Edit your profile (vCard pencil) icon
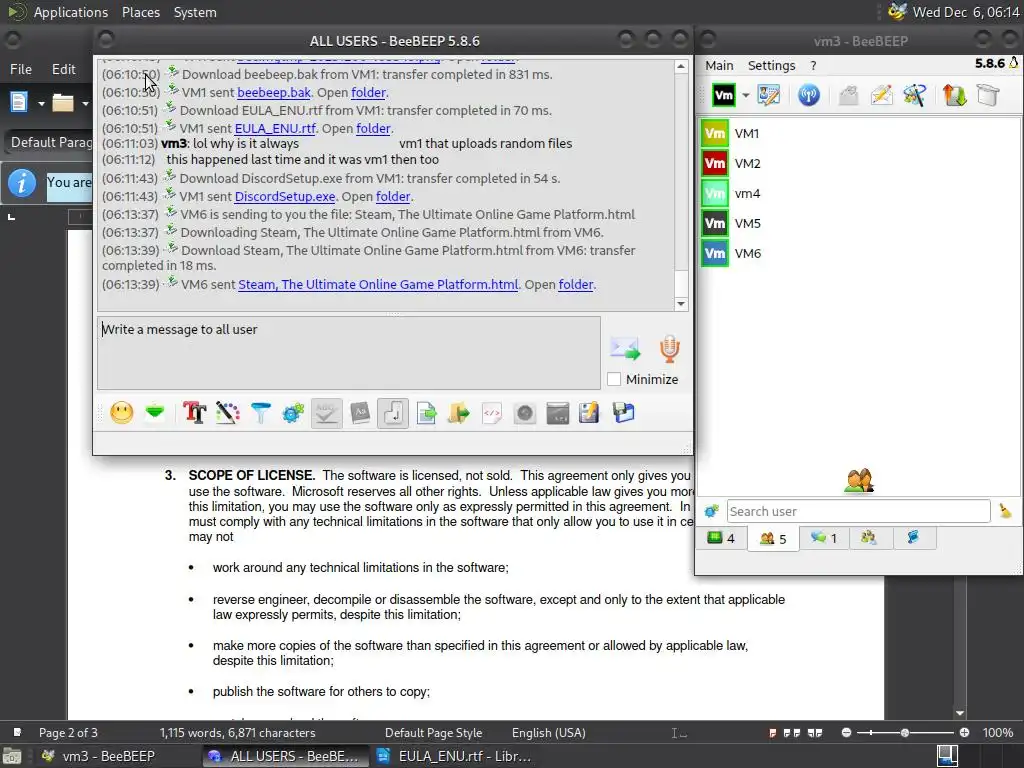This screenshot has height=768, width=1024. [x=769, y=95]
